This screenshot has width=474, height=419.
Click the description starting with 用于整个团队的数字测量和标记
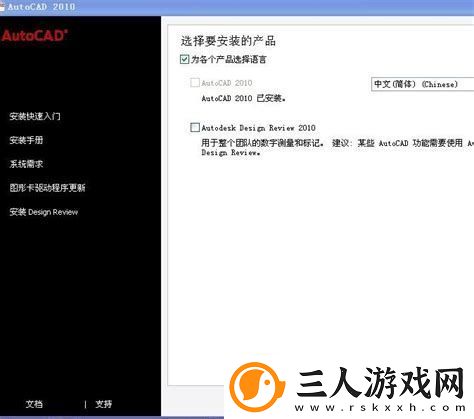[337, 148]
